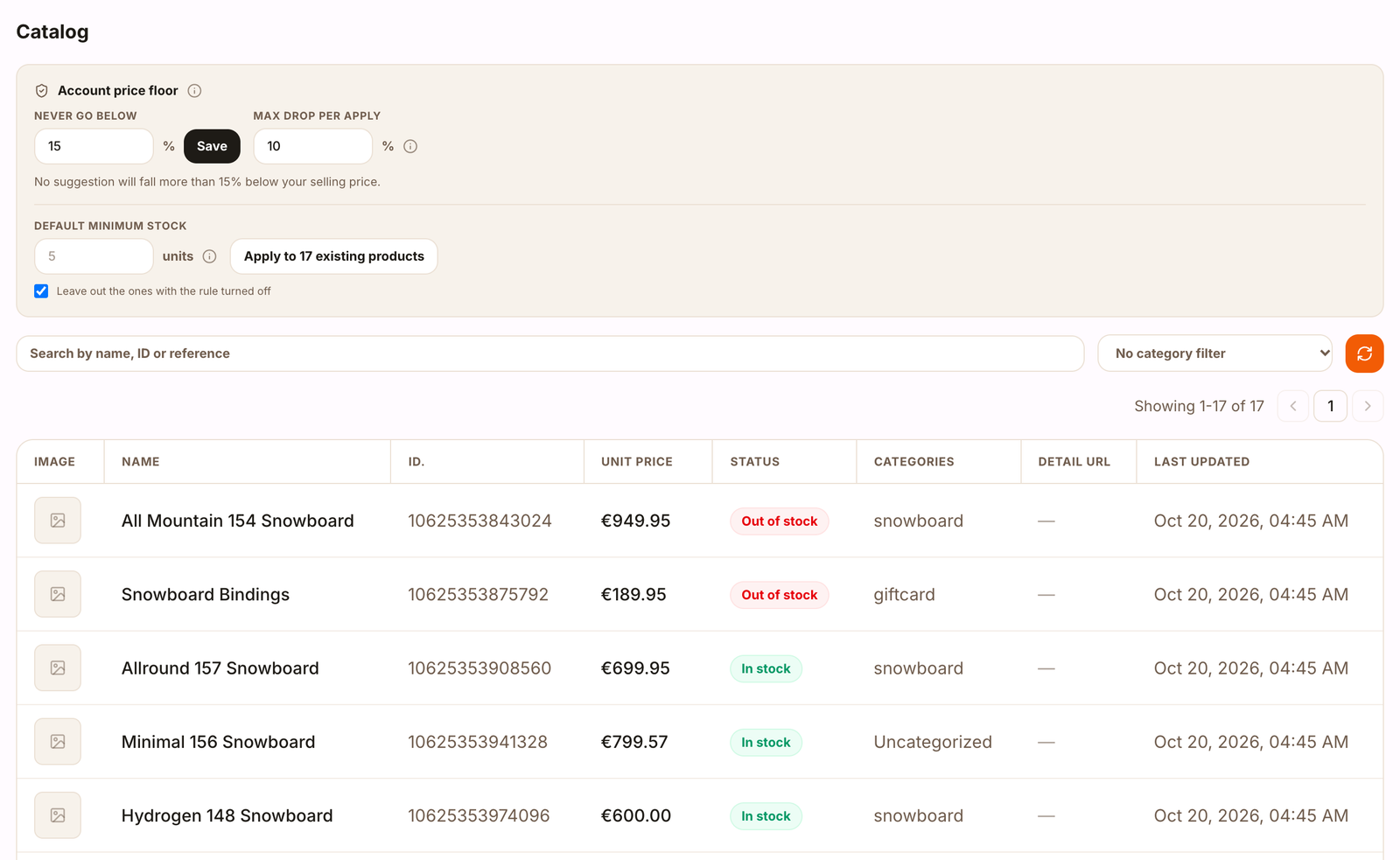
Task: Click image placeholder for Snowboard Bindings
Action: [58, 594]
